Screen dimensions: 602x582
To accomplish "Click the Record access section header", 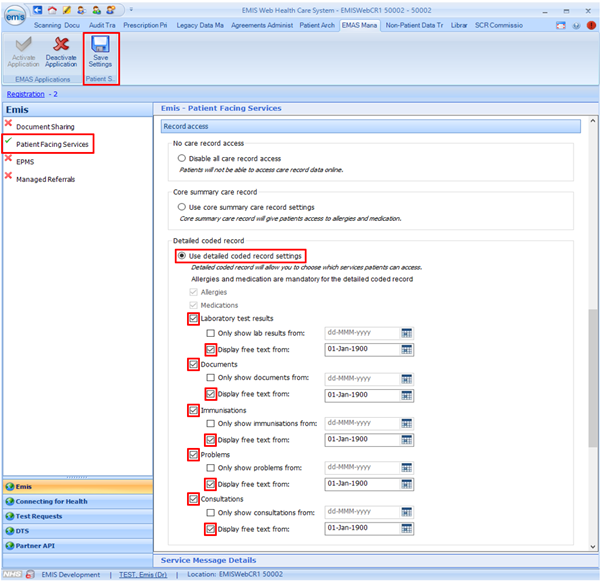I will (x=370, y=126).
